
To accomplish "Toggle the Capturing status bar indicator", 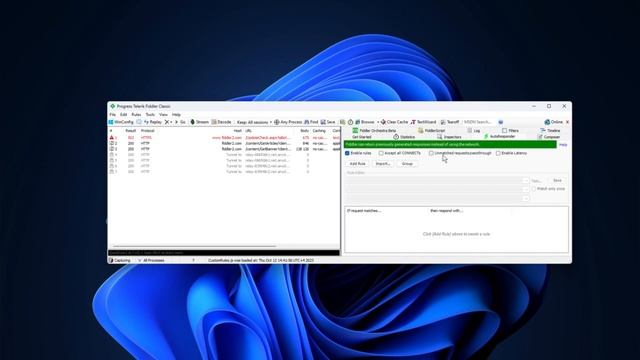I will (120, 260).
